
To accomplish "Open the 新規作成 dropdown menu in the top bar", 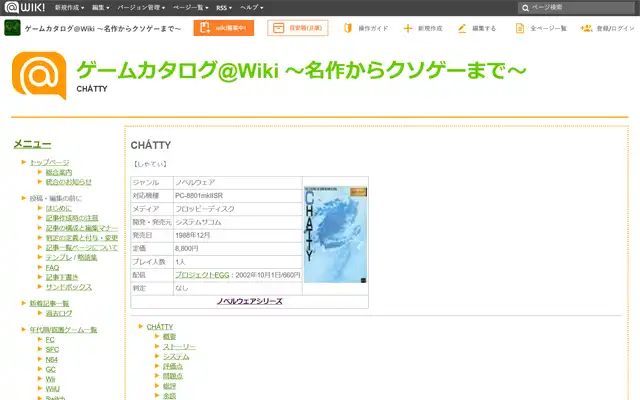I will [69, 8].
